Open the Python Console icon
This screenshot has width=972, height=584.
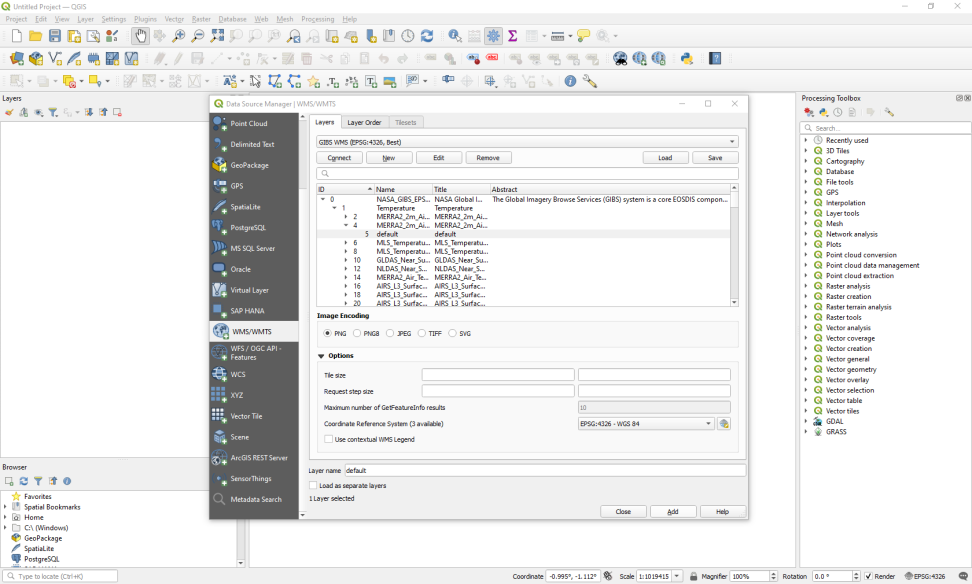click(686, 59)
